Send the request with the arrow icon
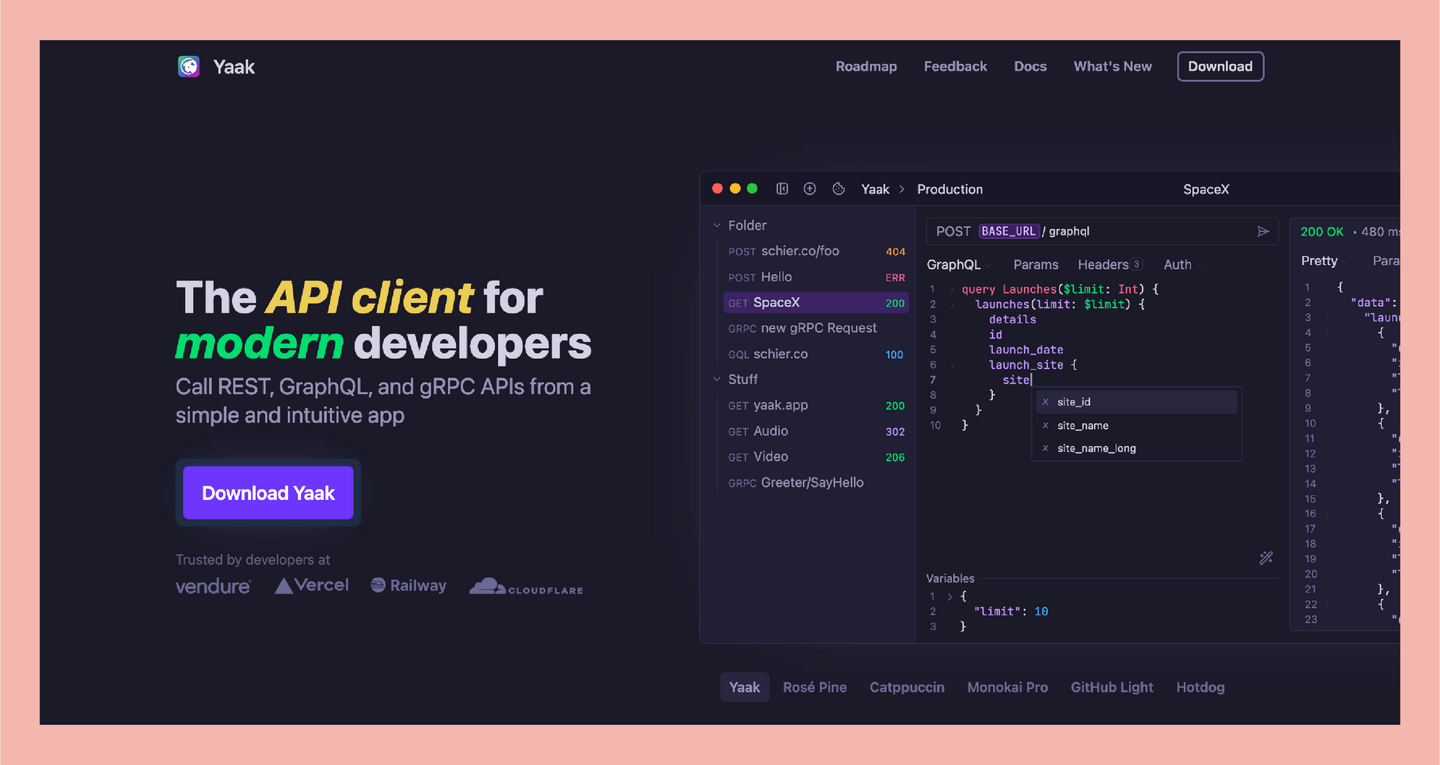This screenshot has width=1440, height=765. (1263, 231)
